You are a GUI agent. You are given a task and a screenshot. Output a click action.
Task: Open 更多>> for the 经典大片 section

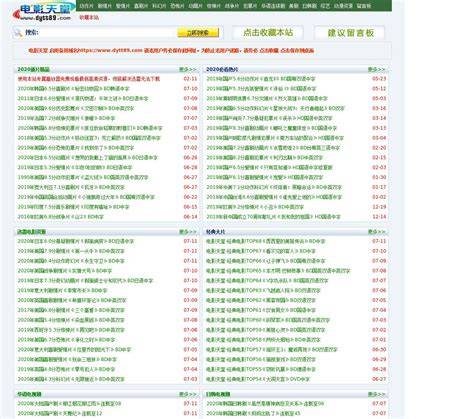pos(376,232)
